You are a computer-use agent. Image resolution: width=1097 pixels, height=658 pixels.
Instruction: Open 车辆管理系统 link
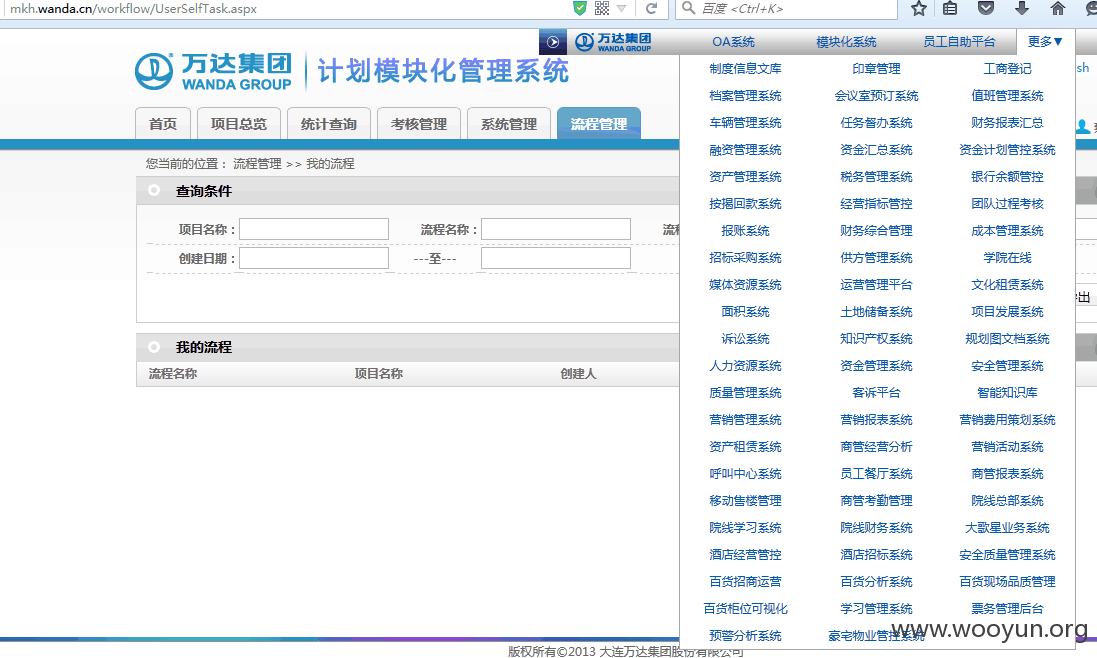pyautogui.click(x=745, y=123)
